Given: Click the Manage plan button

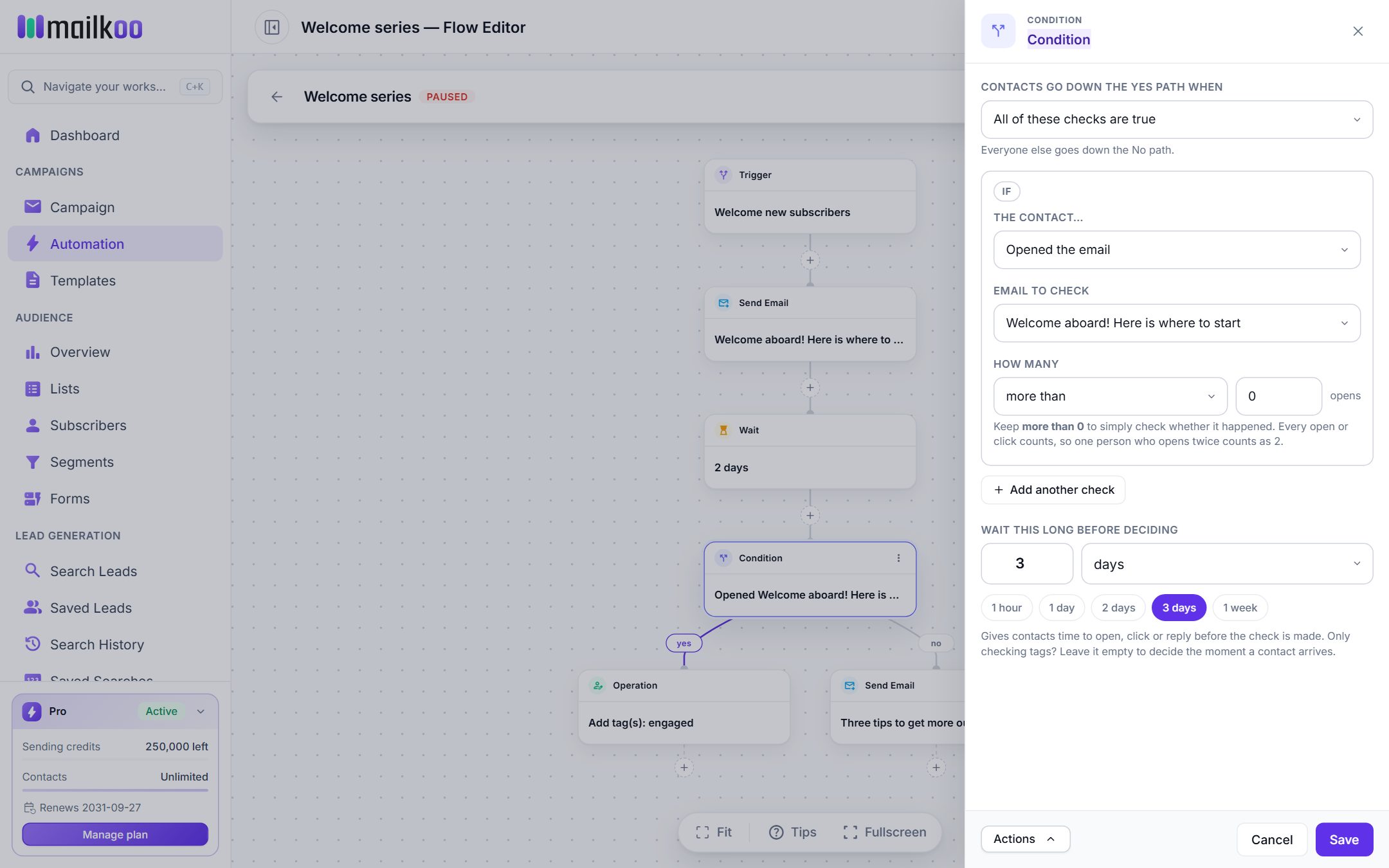Looking at the screenshot, I should (x=115, y=835).
